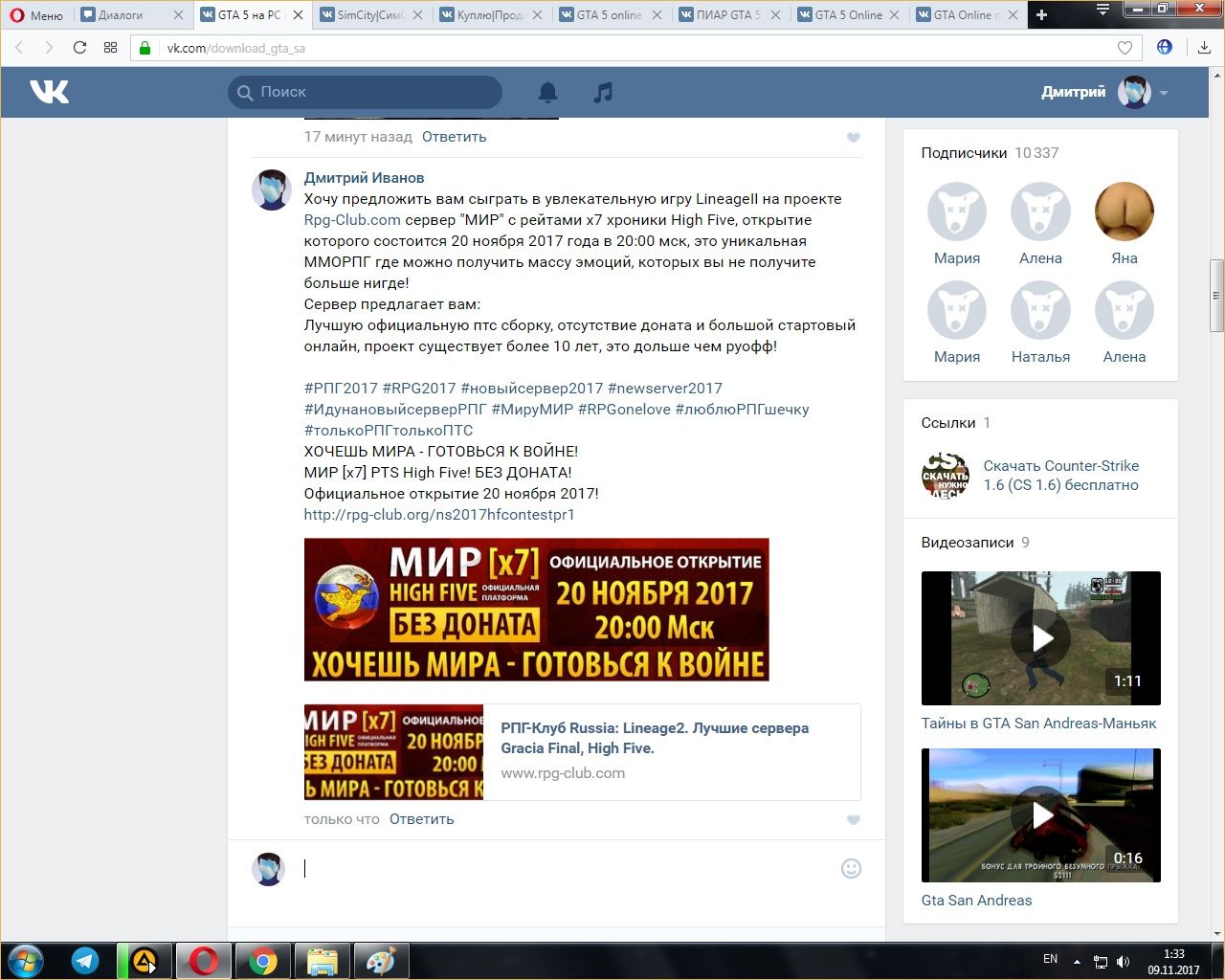1225x980 pixels.
Task: Open the browser downloads icon
Action: [x=1204, y=47]
